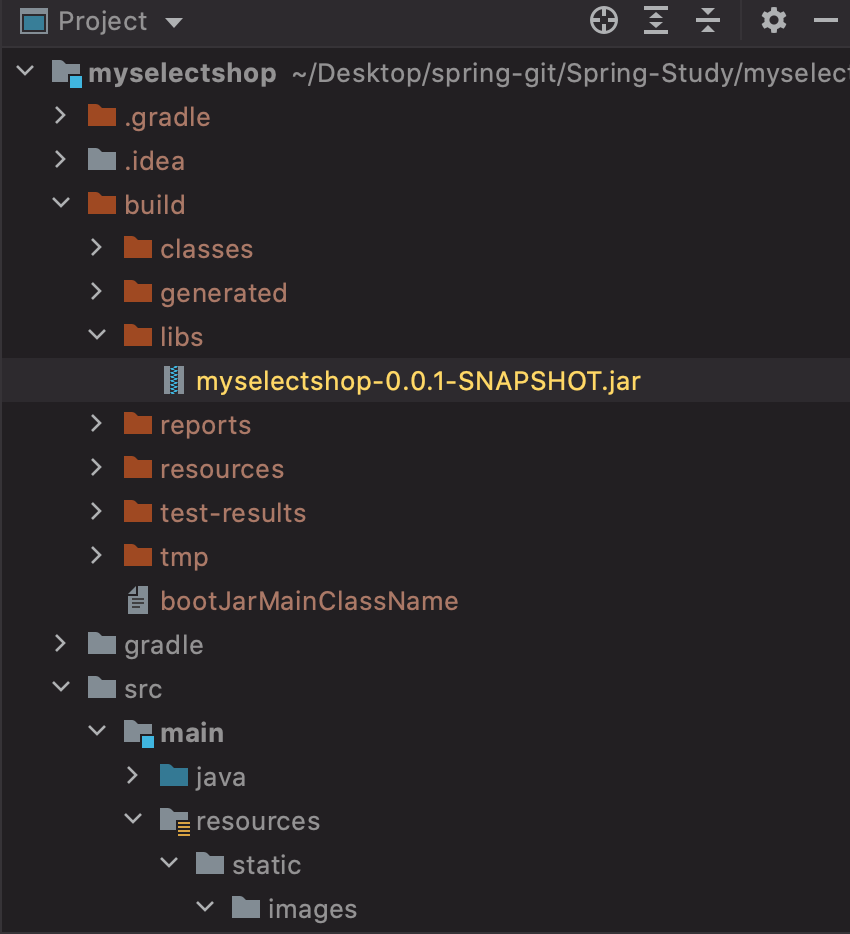Viewport: 850px width, 934px height.
Task: Open the Project panel gear settings
Action: click(x=773, y=21)
